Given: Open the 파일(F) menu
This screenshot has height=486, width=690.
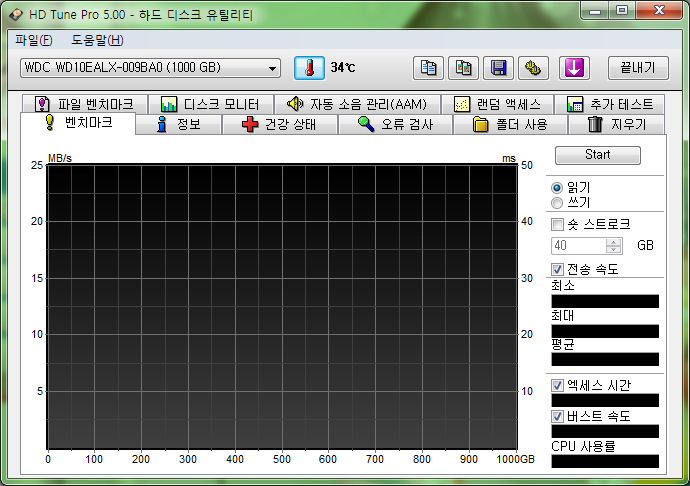Looking at the screenshot, I should [x=34, y=40].
